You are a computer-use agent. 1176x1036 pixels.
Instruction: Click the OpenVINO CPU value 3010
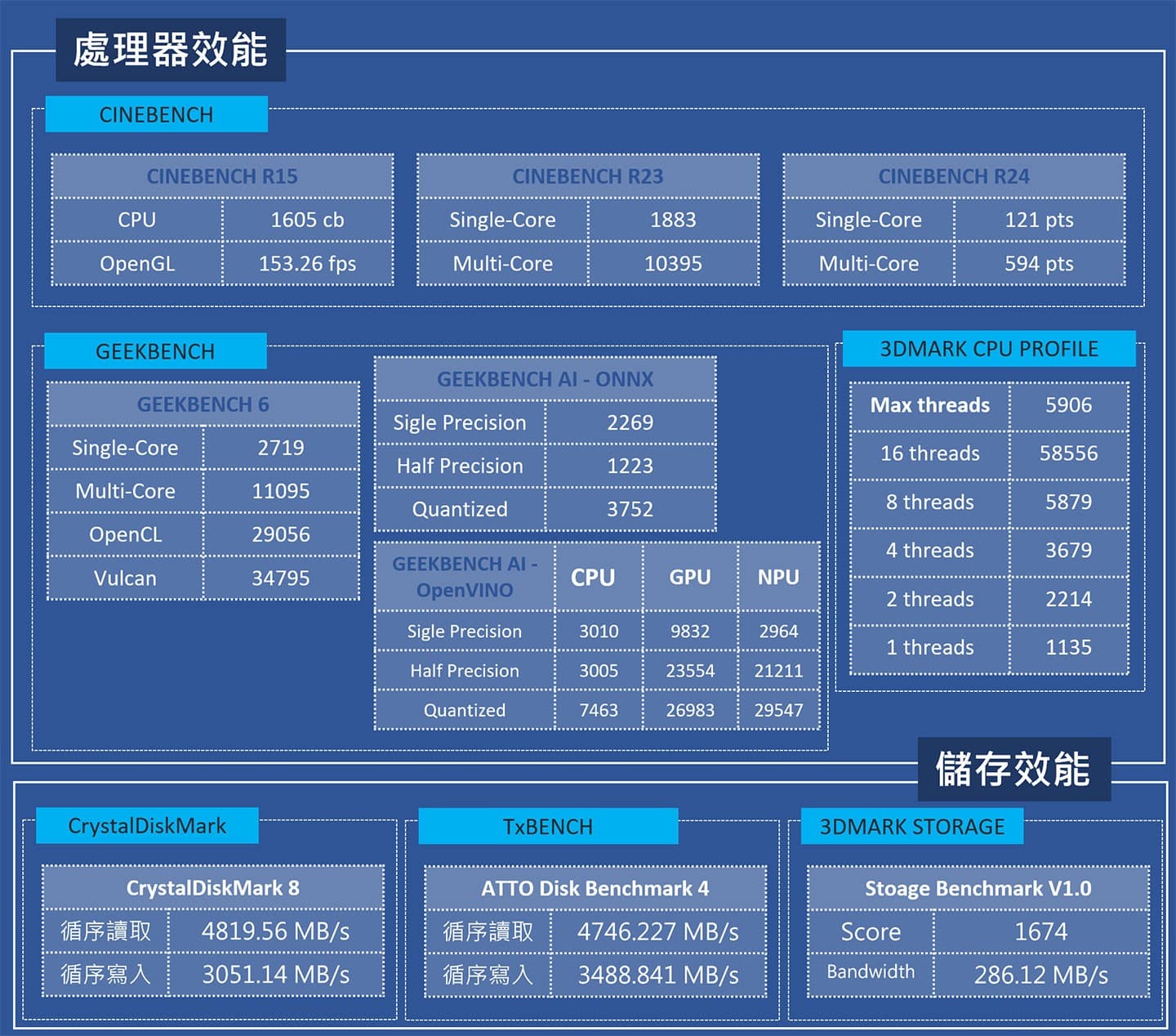[x=599, y=632]
